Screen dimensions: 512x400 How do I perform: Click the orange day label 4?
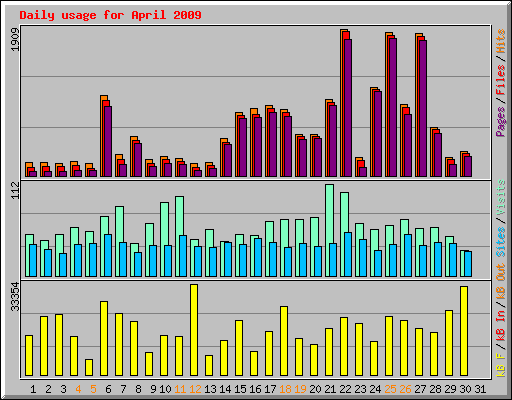point(78,389)
